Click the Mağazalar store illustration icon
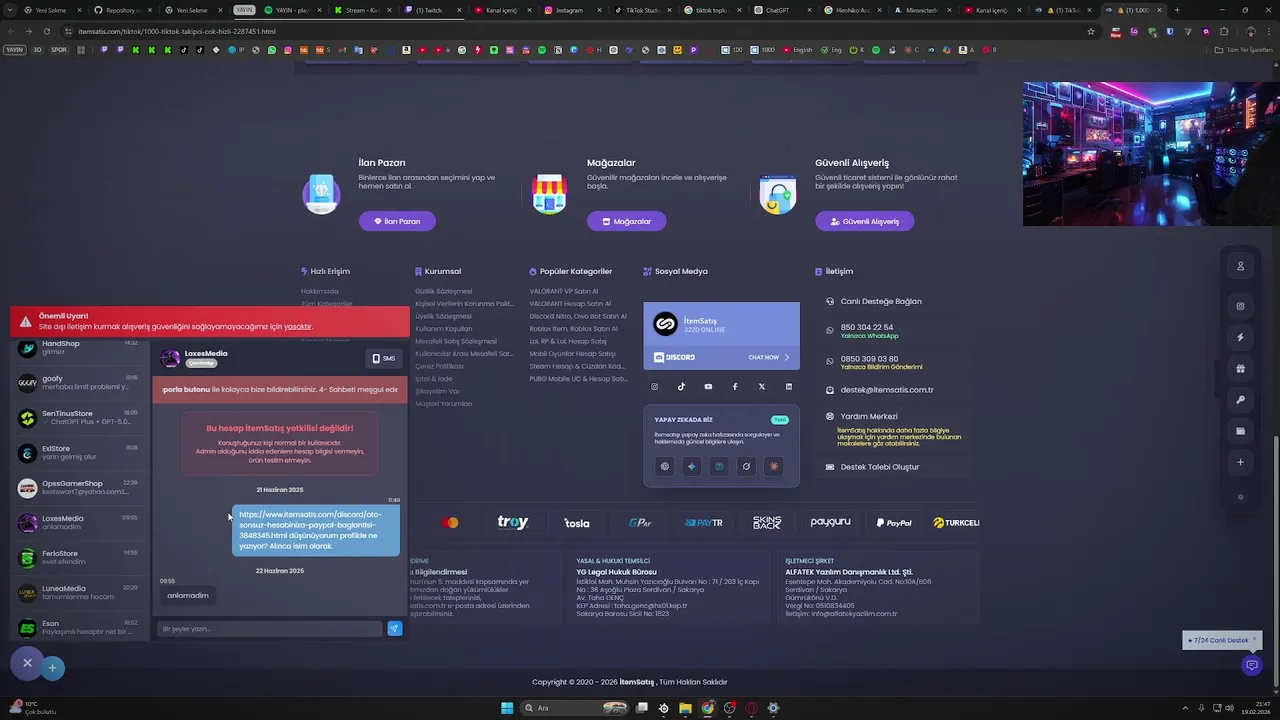The height and width of the screenshot is (720, 1280). pos(549,194)
